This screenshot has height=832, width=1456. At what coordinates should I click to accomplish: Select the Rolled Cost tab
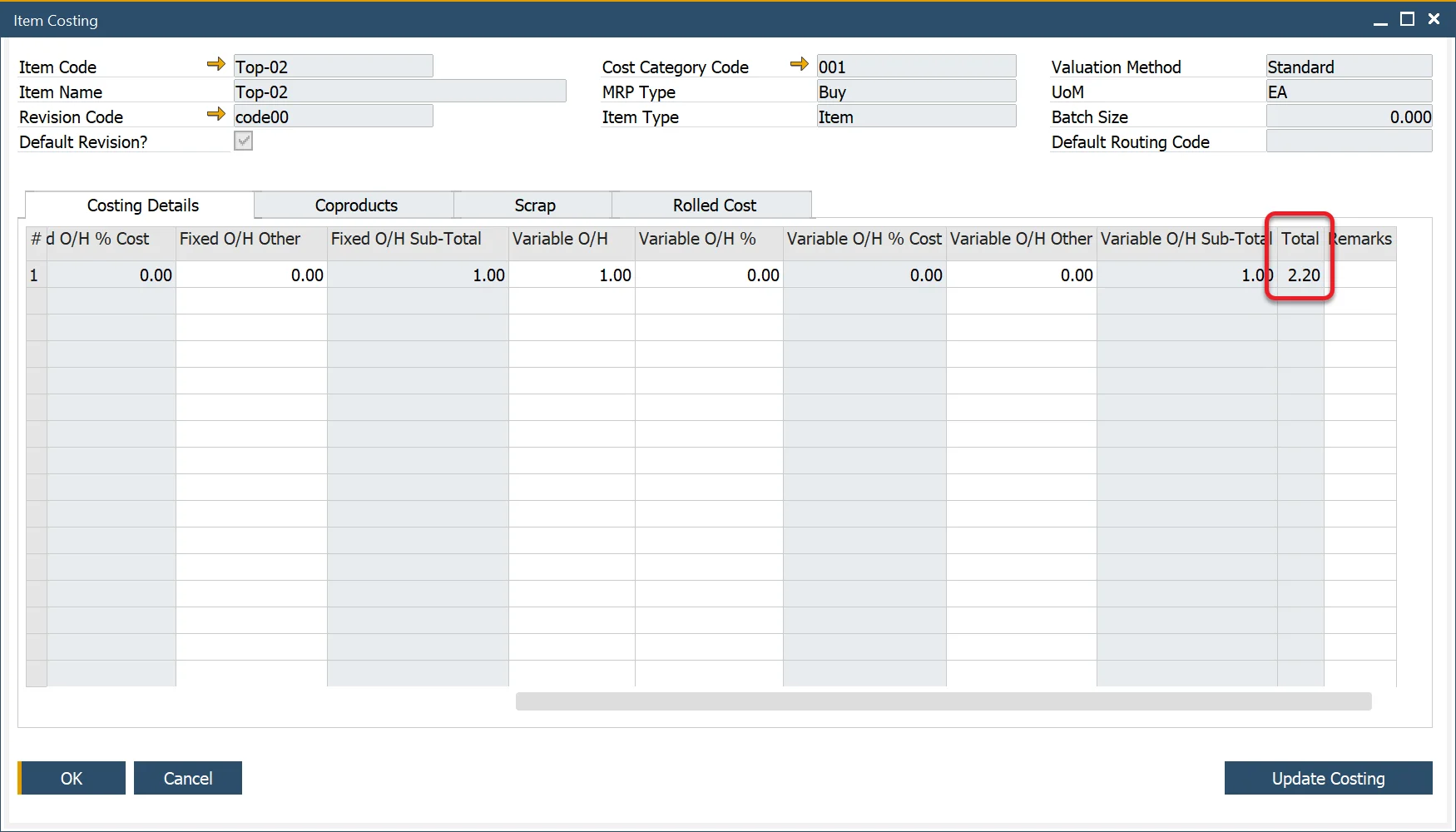712,205
